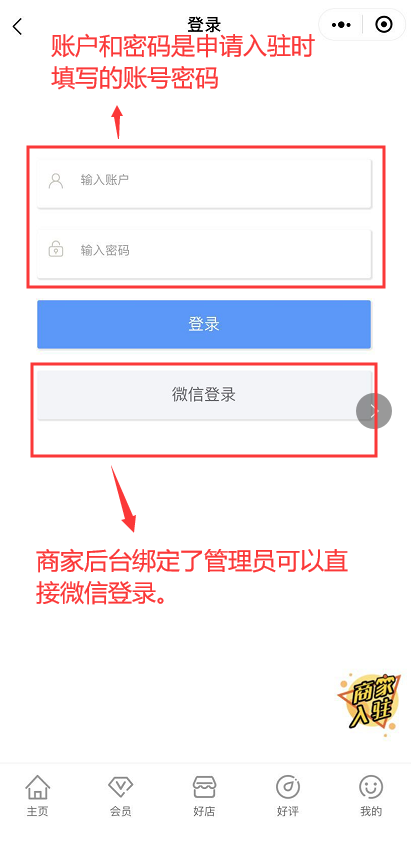The width and height of the screenshot is (411, 841).
Task: Tap the storefront icon in the bottom bar
Action: pos(204,787)
